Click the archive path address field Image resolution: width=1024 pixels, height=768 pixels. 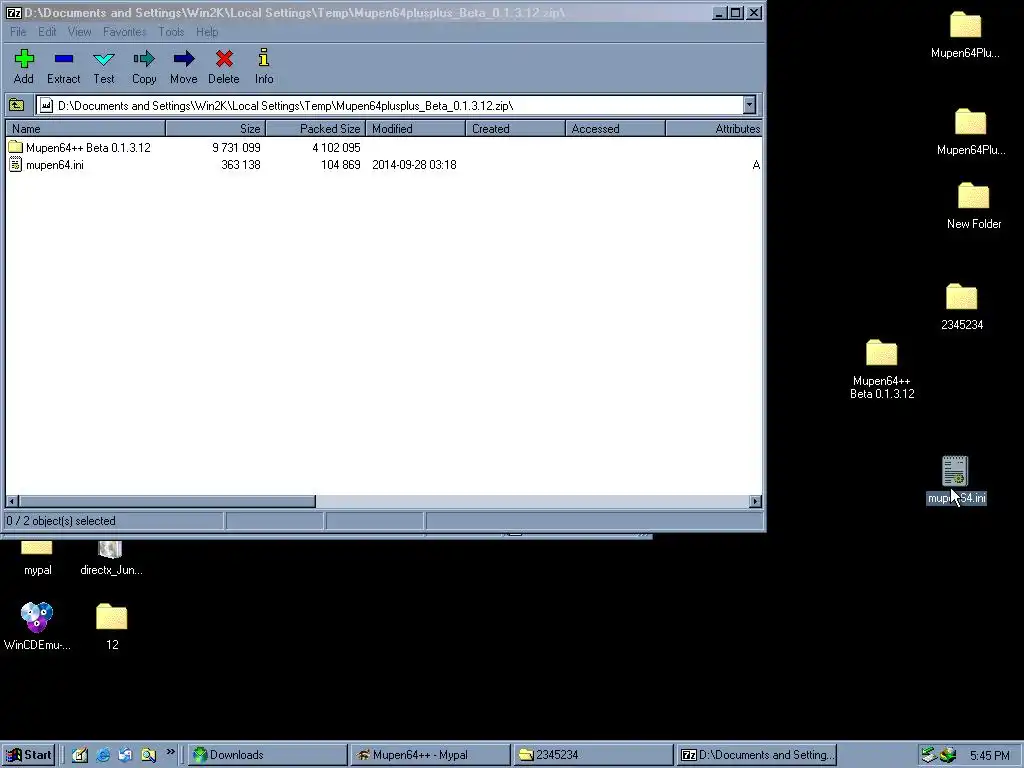390,105
